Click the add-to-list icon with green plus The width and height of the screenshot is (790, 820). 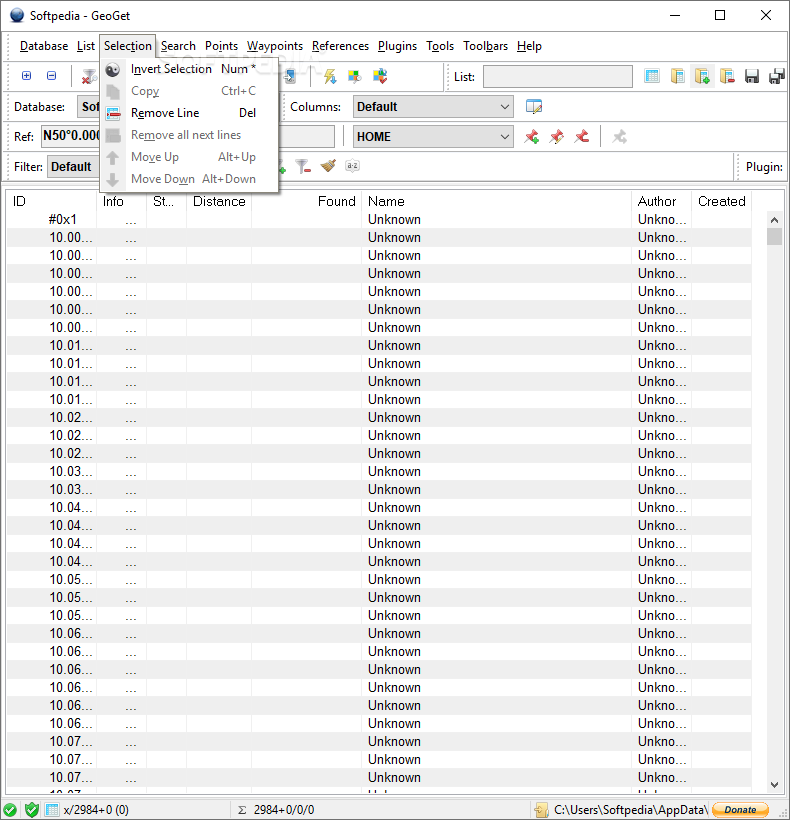click(702, 76)
